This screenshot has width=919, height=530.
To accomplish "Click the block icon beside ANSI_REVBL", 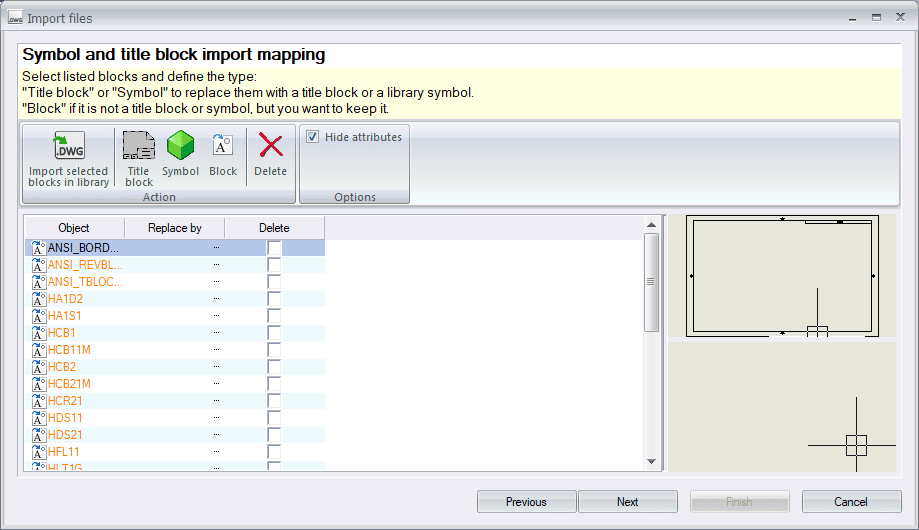I will 39,265.
